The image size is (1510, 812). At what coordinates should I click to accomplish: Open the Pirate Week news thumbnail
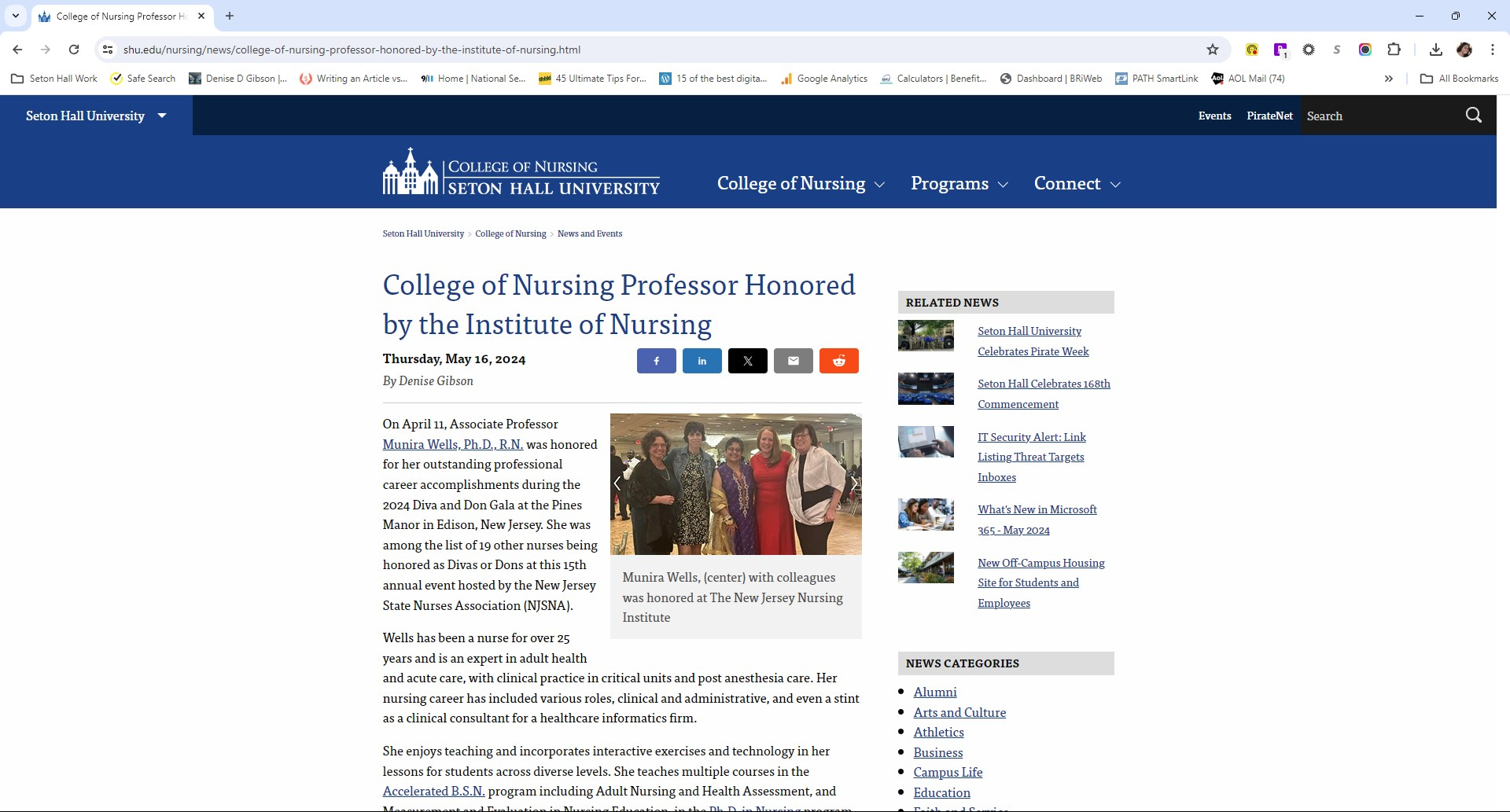[926, 336]
